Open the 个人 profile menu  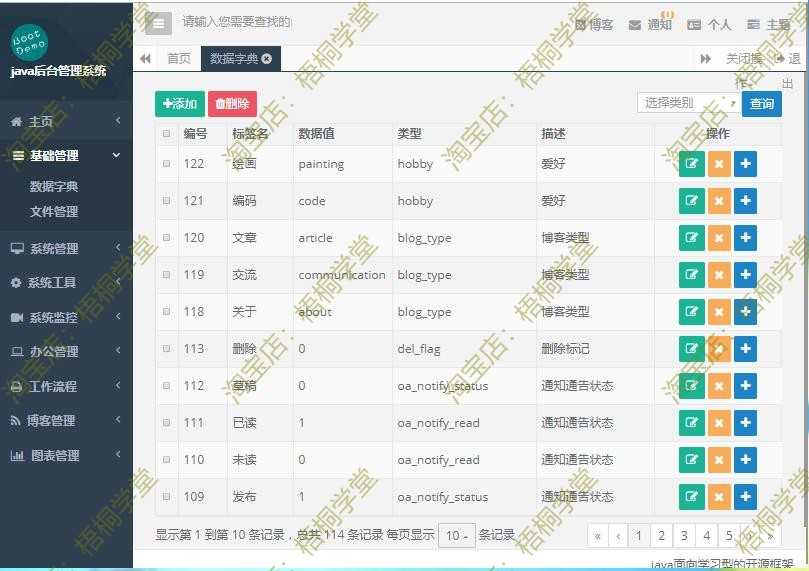pos(709,24)
